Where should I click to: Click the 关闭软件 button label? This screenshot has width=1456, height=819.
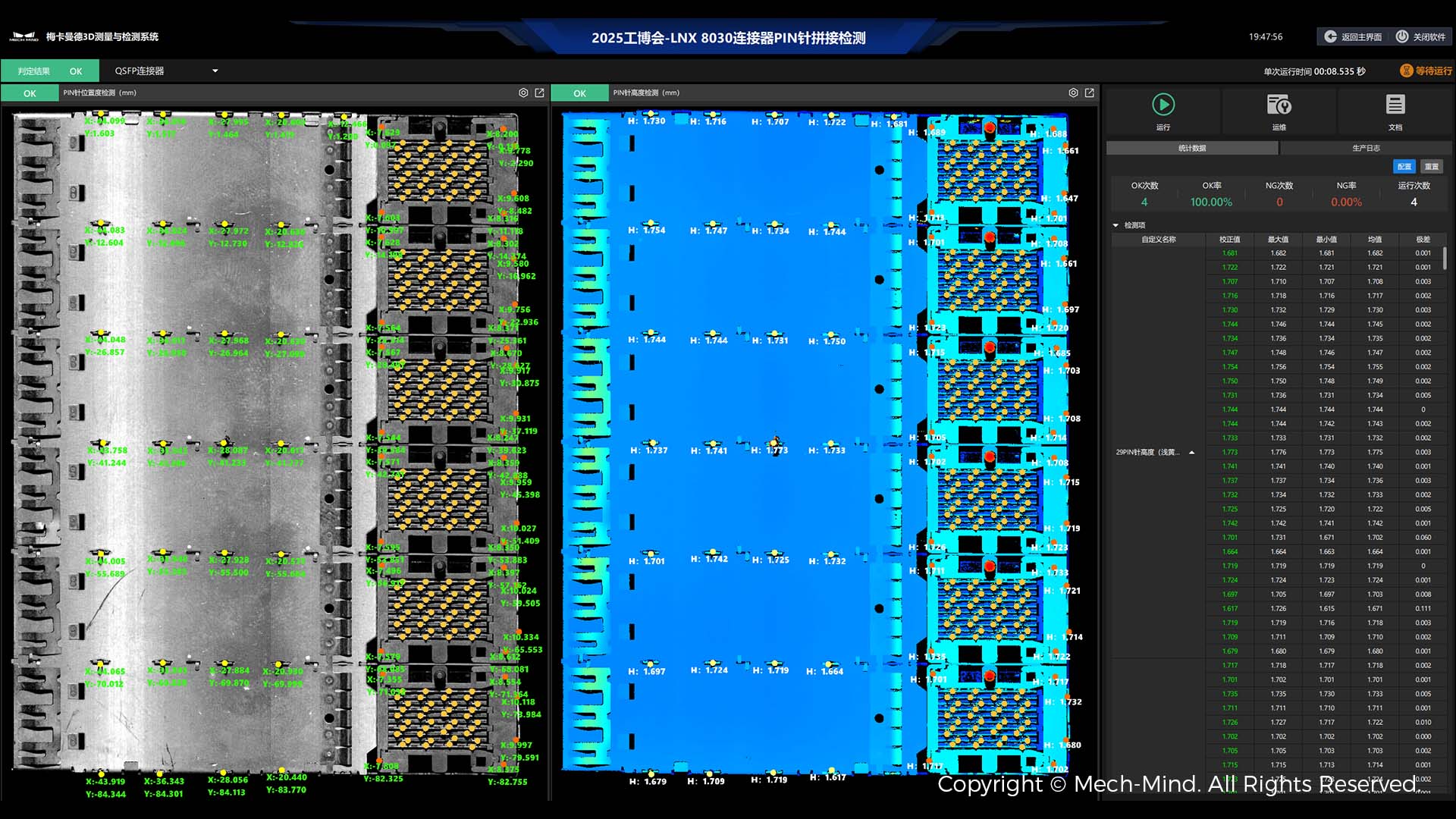[x=1429, y=36]
